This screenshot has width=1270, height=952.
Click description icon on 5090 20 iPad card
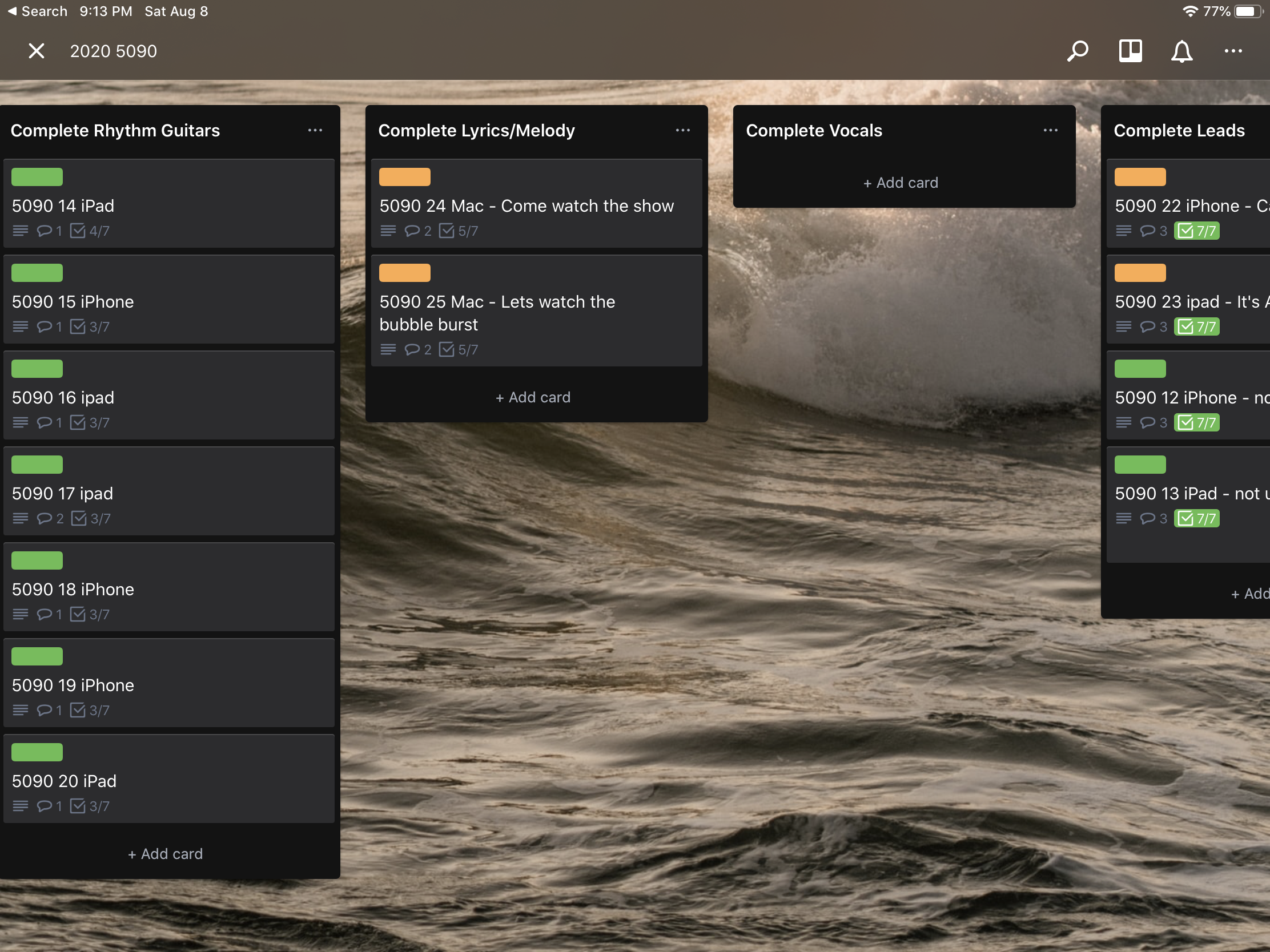point(20,806)
